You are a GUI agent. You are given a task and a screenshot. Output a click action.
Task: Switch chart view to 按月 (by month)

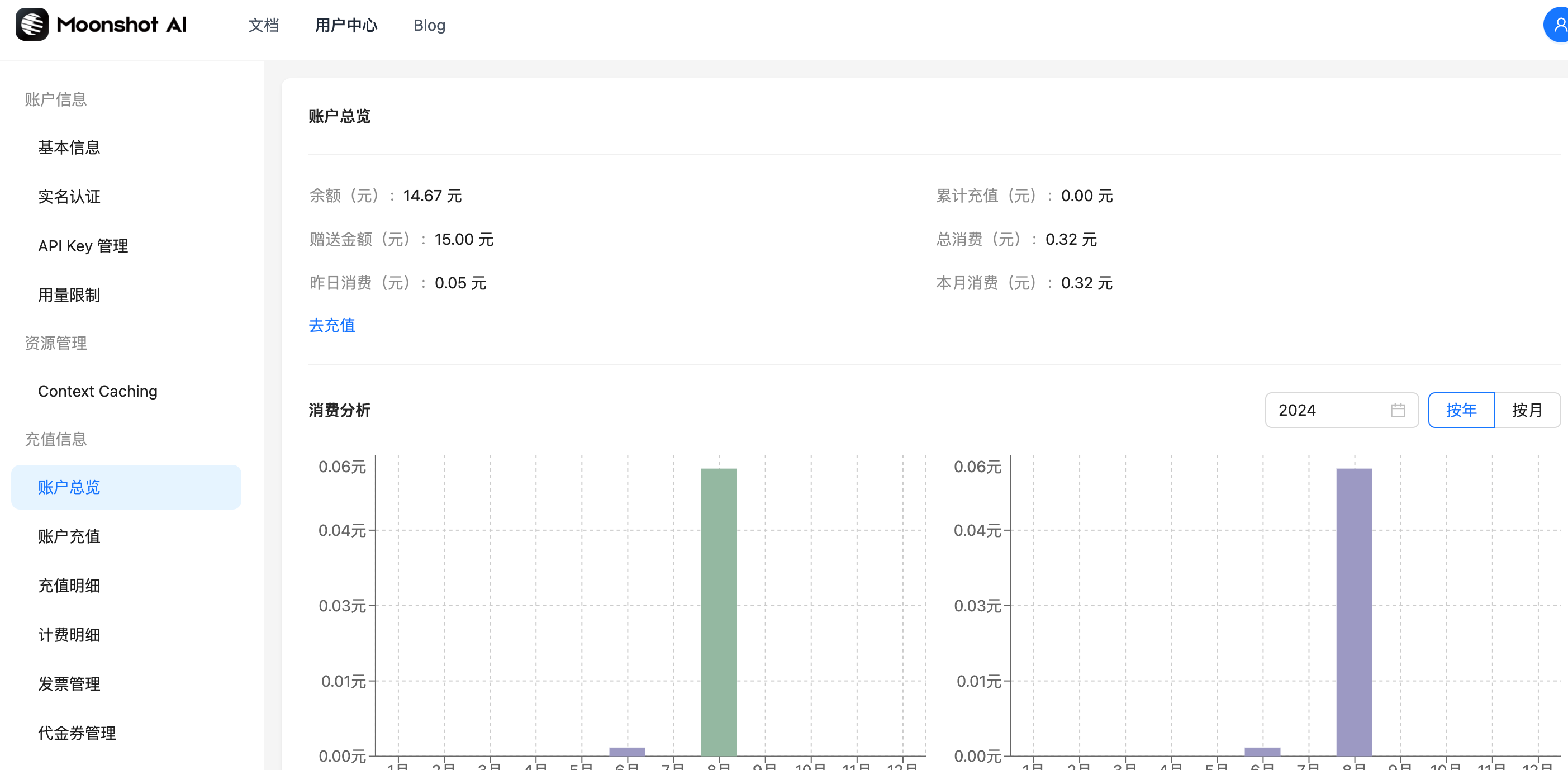coord(1526,410)
